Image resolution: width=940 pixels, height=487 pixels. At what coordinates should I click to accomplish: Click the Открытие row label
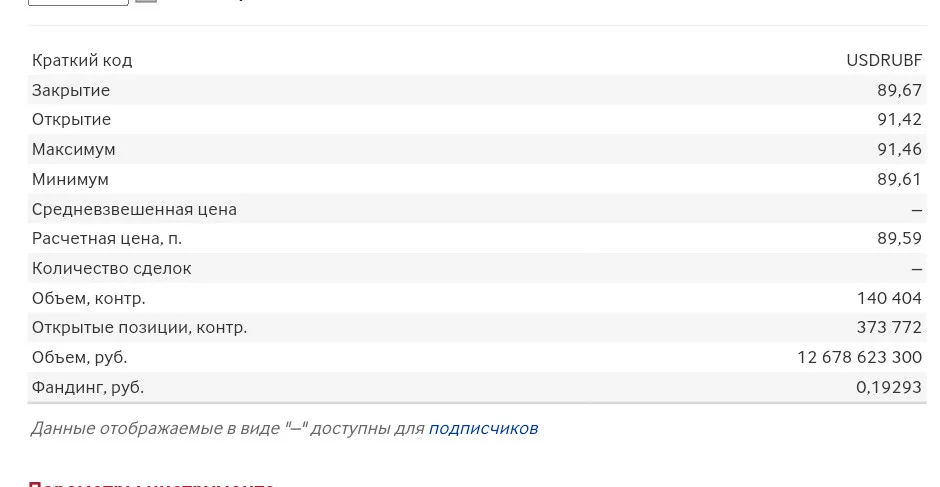(x=71, y=119)
